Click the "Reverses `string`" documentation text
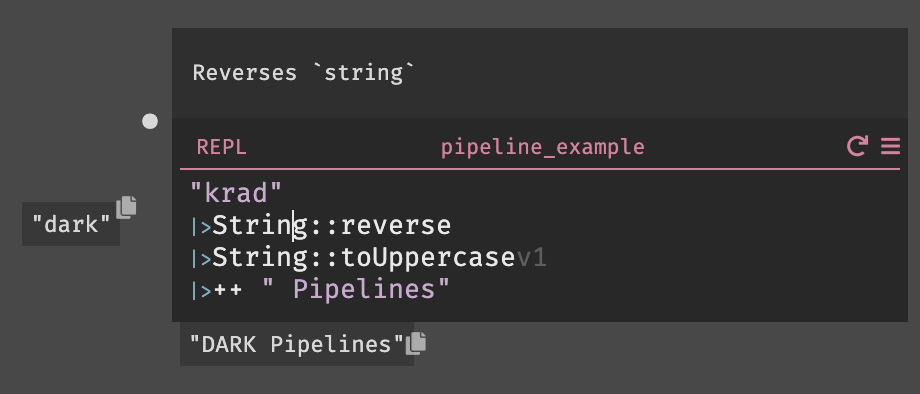Viewport: 920px width, 394px height. point(304,73)
